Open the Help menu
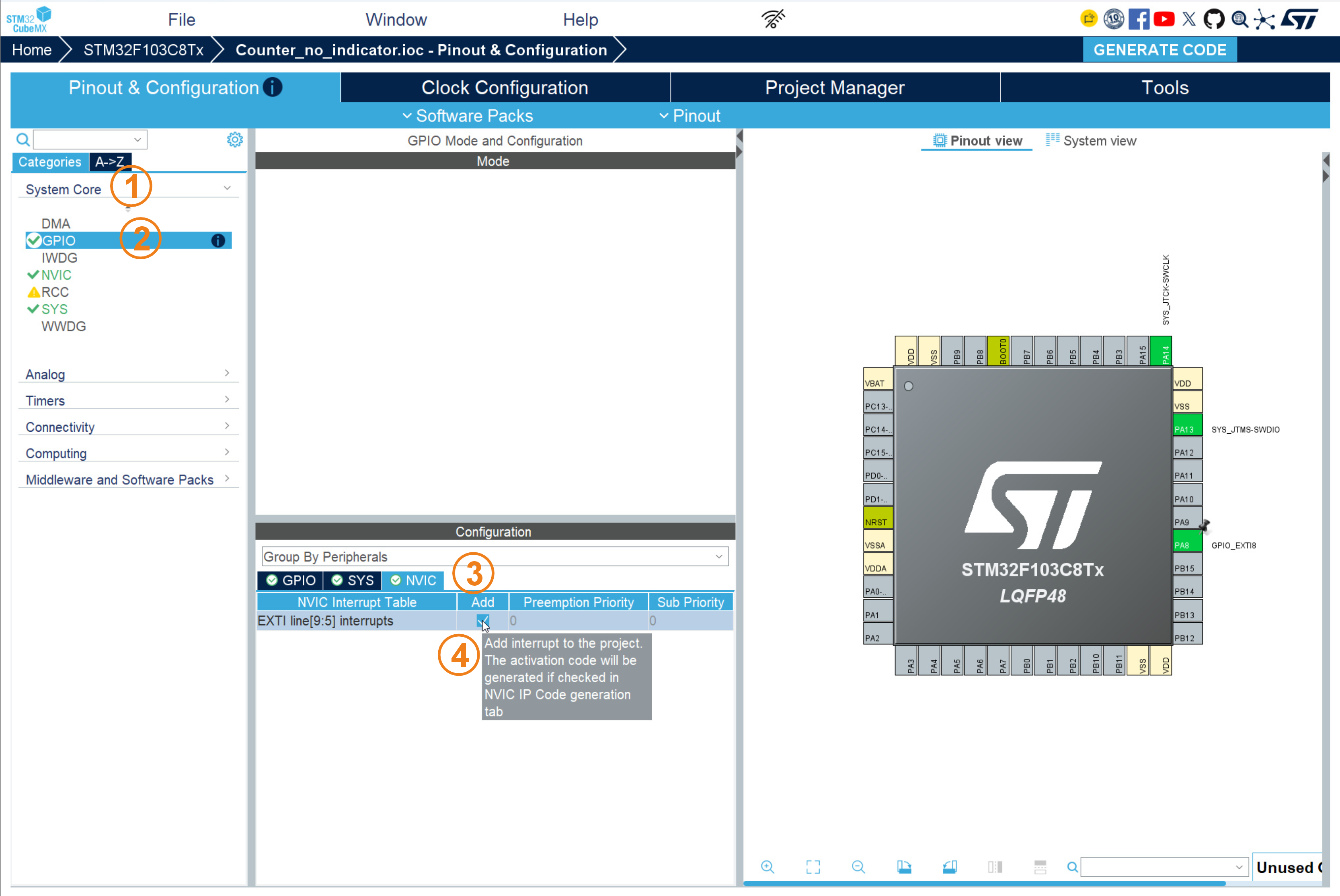1340x896 pixels. pos(581,19)
